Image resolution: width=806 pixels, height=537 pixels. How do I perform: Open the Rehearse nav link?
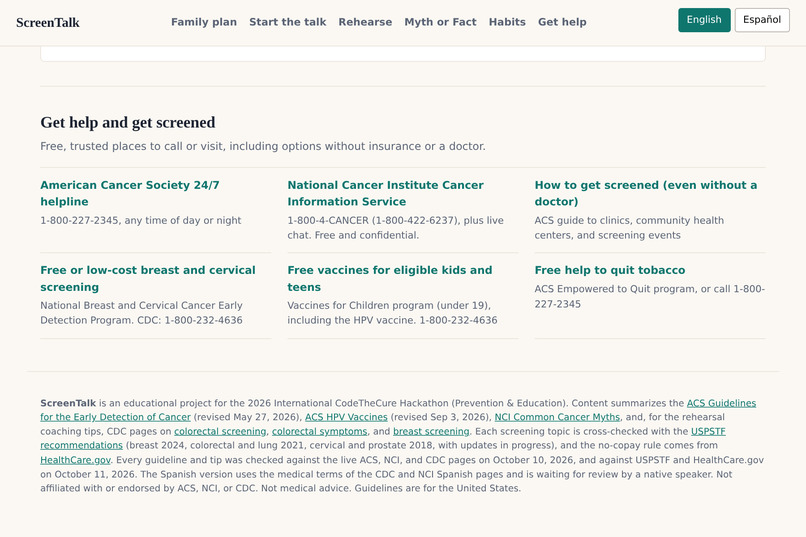pos(365,22)
